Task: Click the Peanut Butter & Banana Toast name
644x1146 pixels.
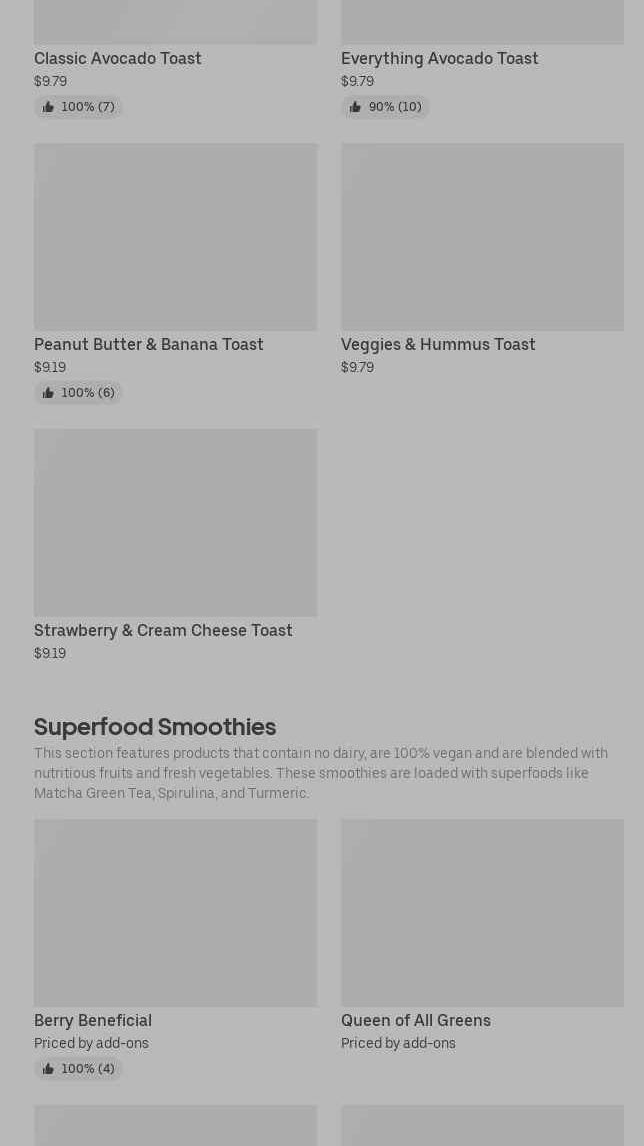Action: pos(149,344)
